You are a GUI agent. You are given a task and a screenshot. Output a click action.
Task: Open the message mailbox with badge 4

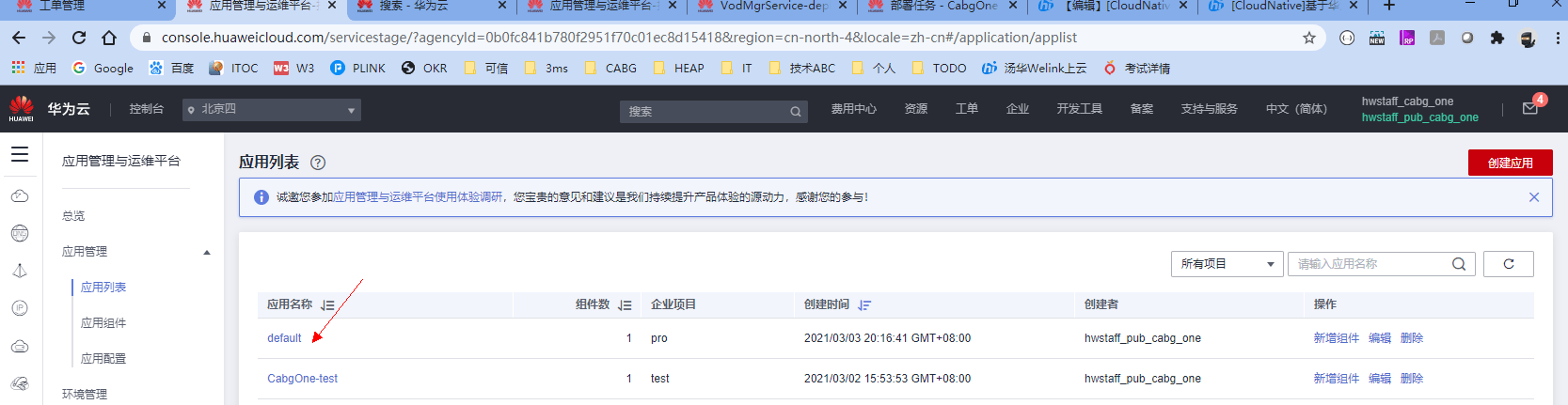click(1530, 108)
